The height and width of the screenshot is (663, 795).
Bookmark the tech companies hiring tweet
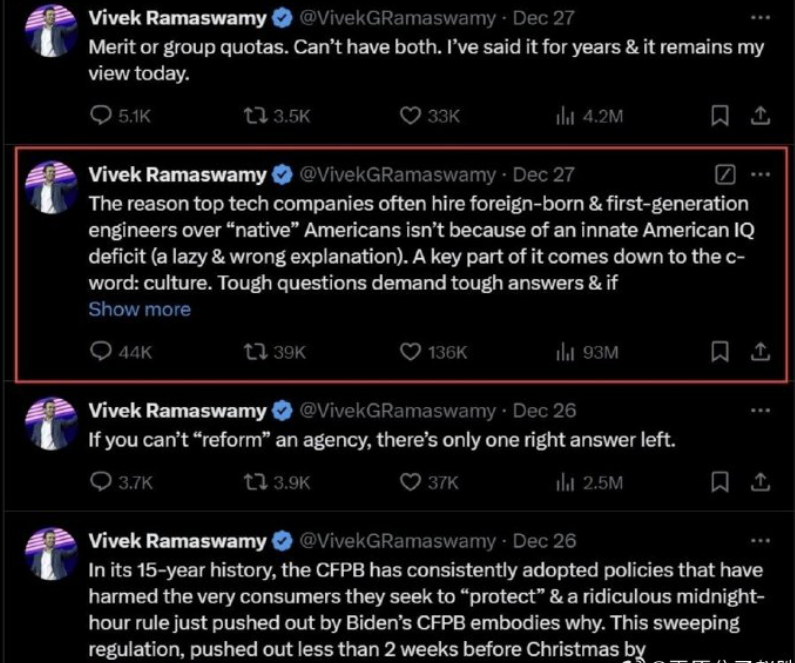pyautogui.click(x=719, y=352)
